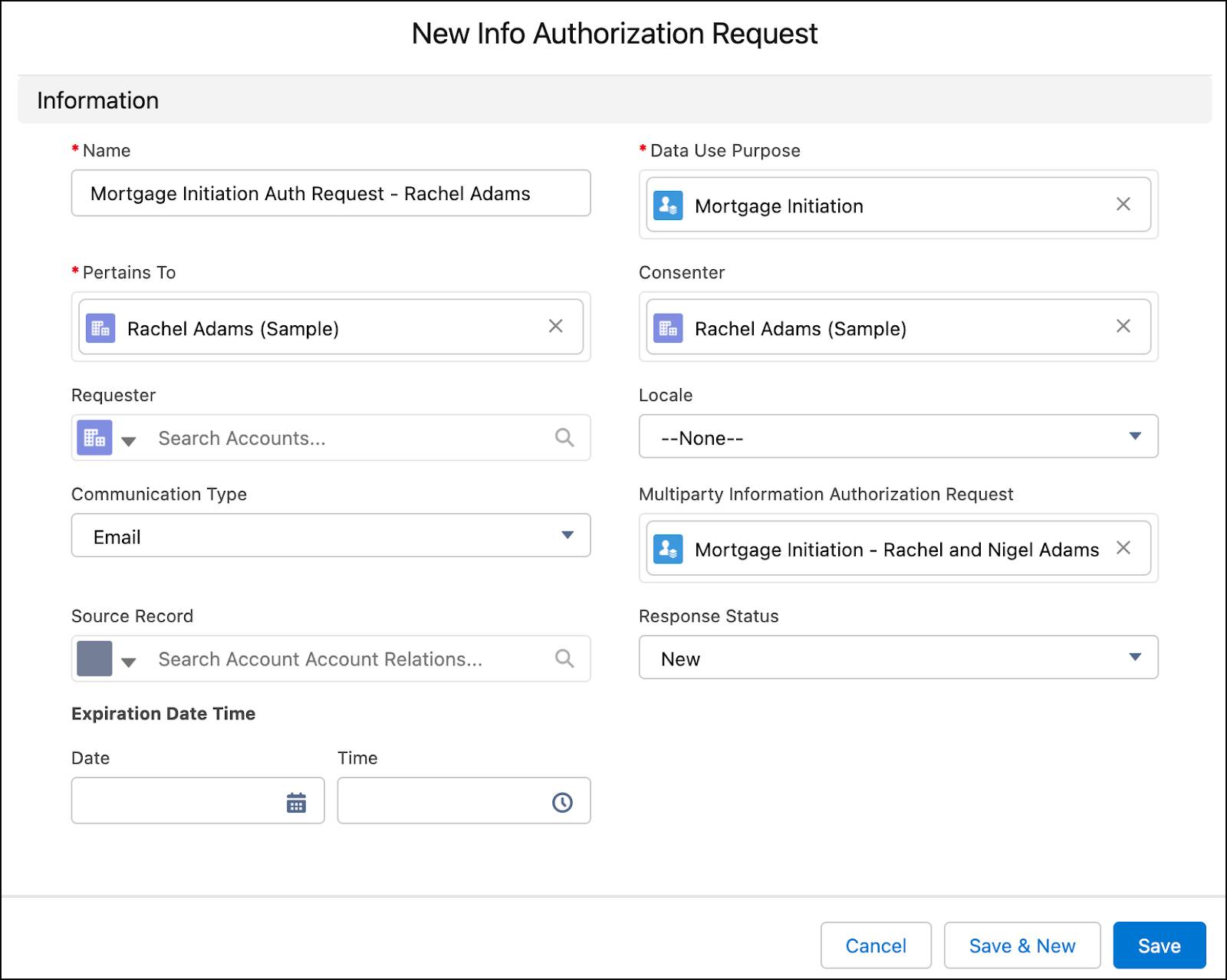Click the multiparty authorization request record icon
Image resolution: width=1227 pixels, height=980 pixels.
pyautogui.click(x=666, y=548)
